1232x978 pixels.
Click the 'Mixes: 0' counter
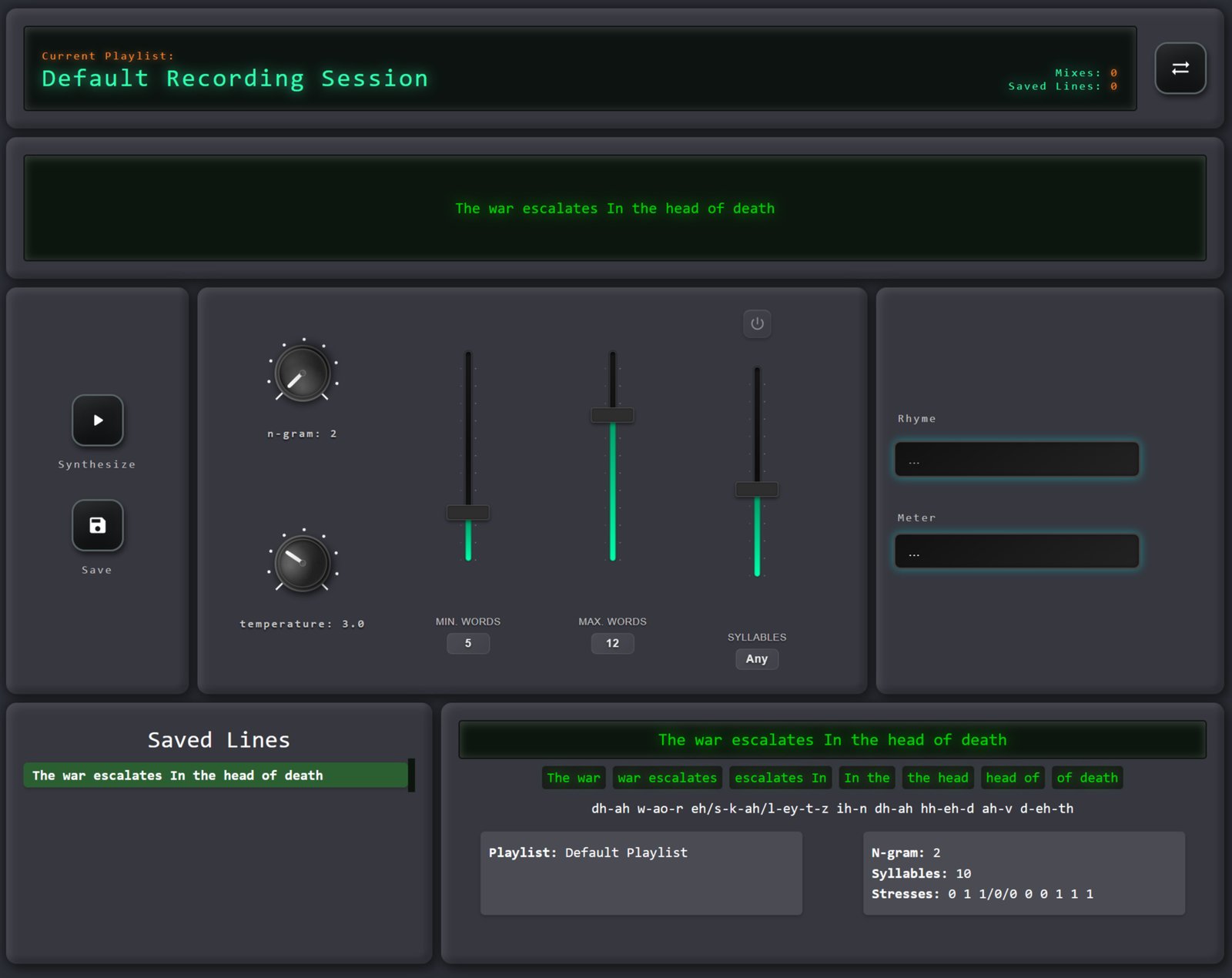1086,73
